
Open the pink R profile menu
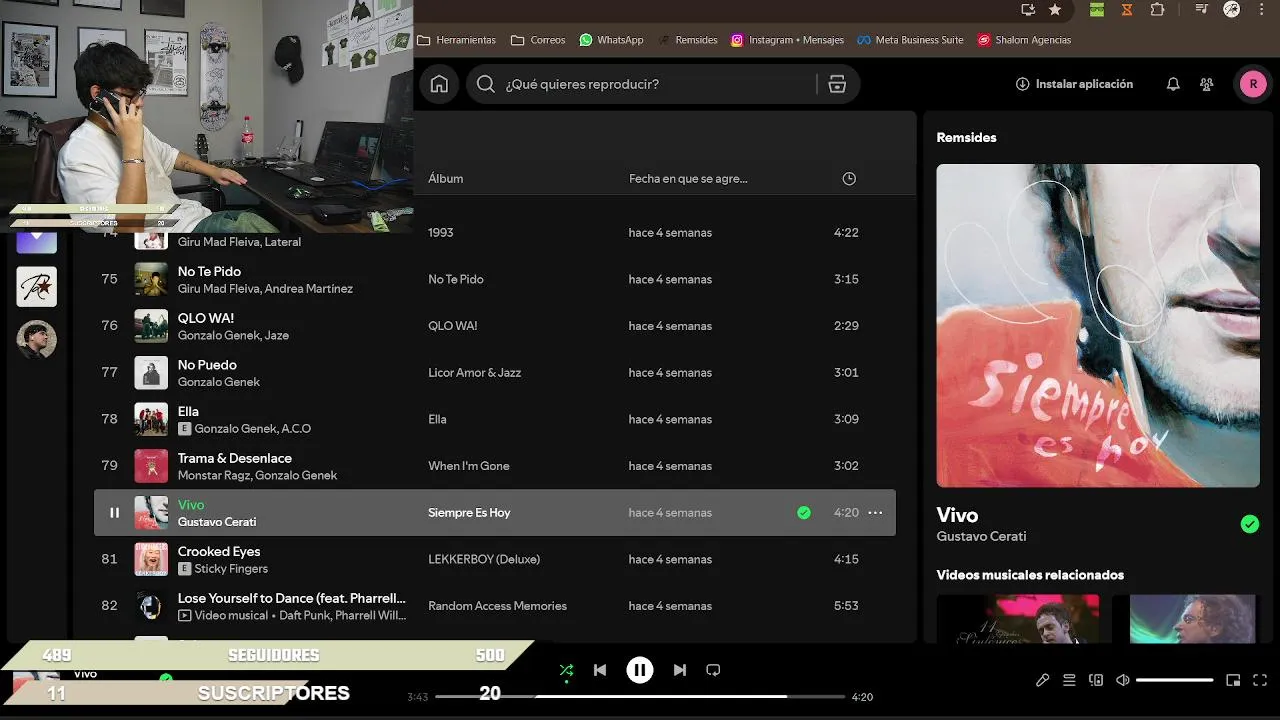click(x=1253, y=84)
